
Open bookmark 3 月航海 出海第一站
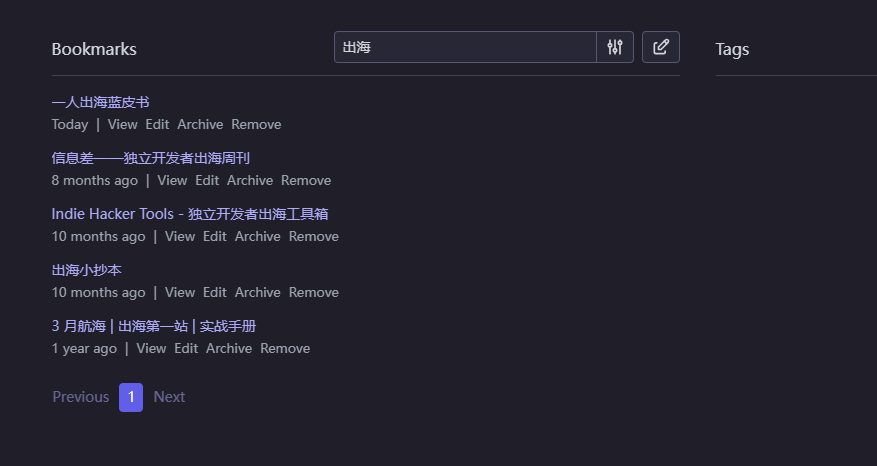pyautogui.click(x=154, y=326)
